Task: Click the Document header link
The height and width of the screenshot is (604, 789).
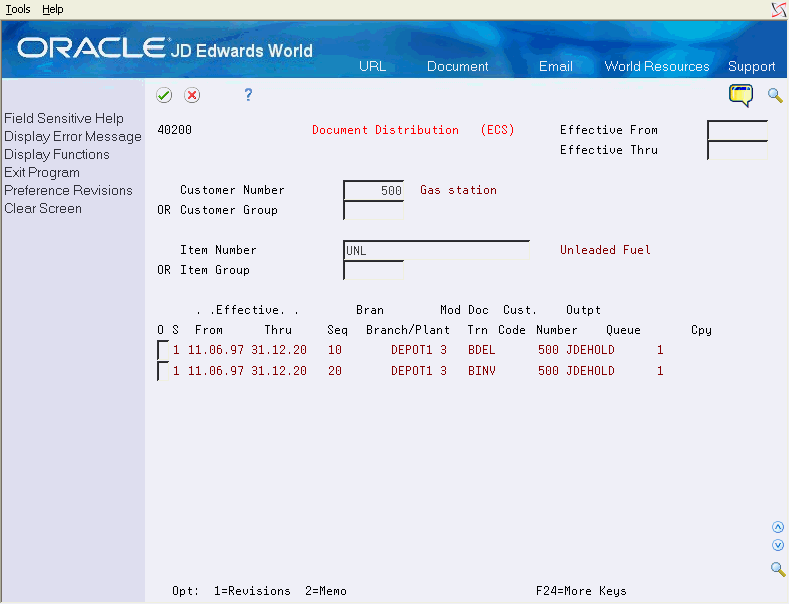Action: tap(457, 66)
